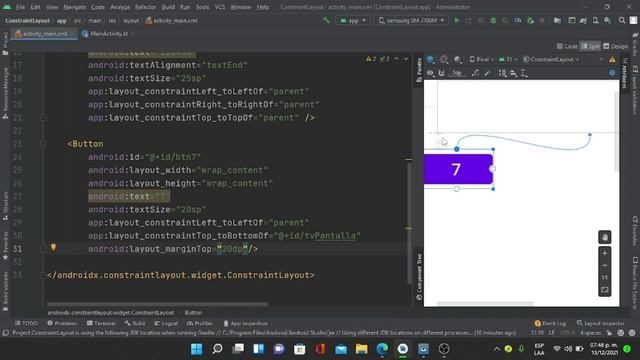
Task: Open the Device Manager toolbar icon
Action: 596,20
